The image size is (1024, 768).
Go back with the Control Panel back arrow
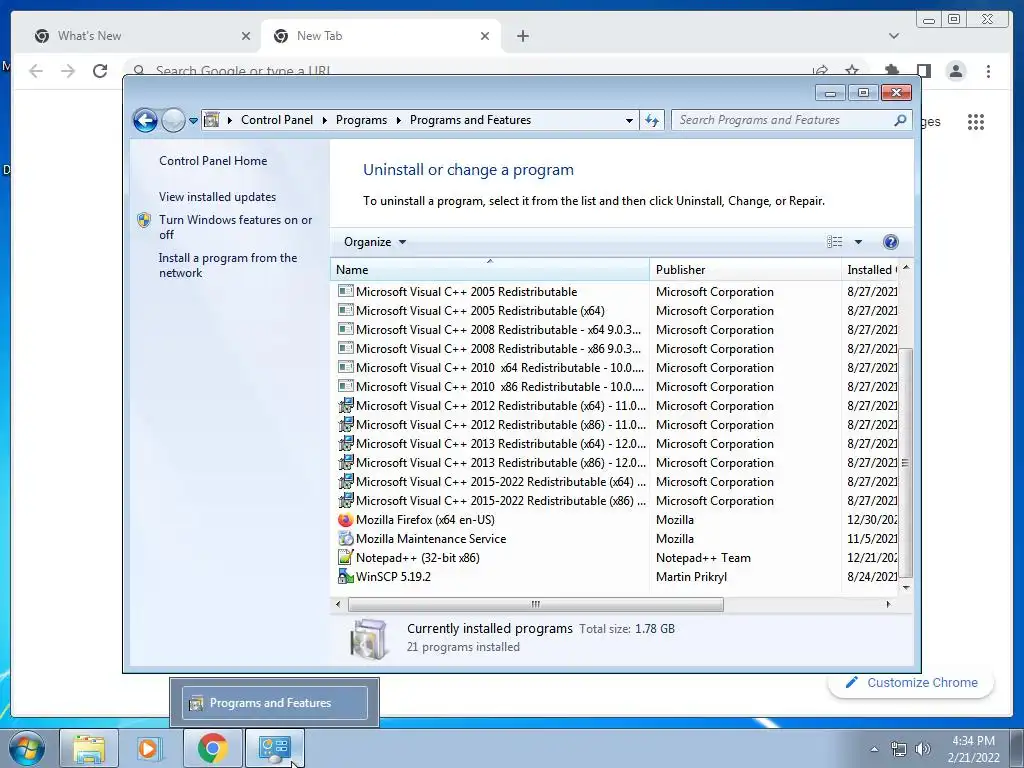click(x=145, y=120)
